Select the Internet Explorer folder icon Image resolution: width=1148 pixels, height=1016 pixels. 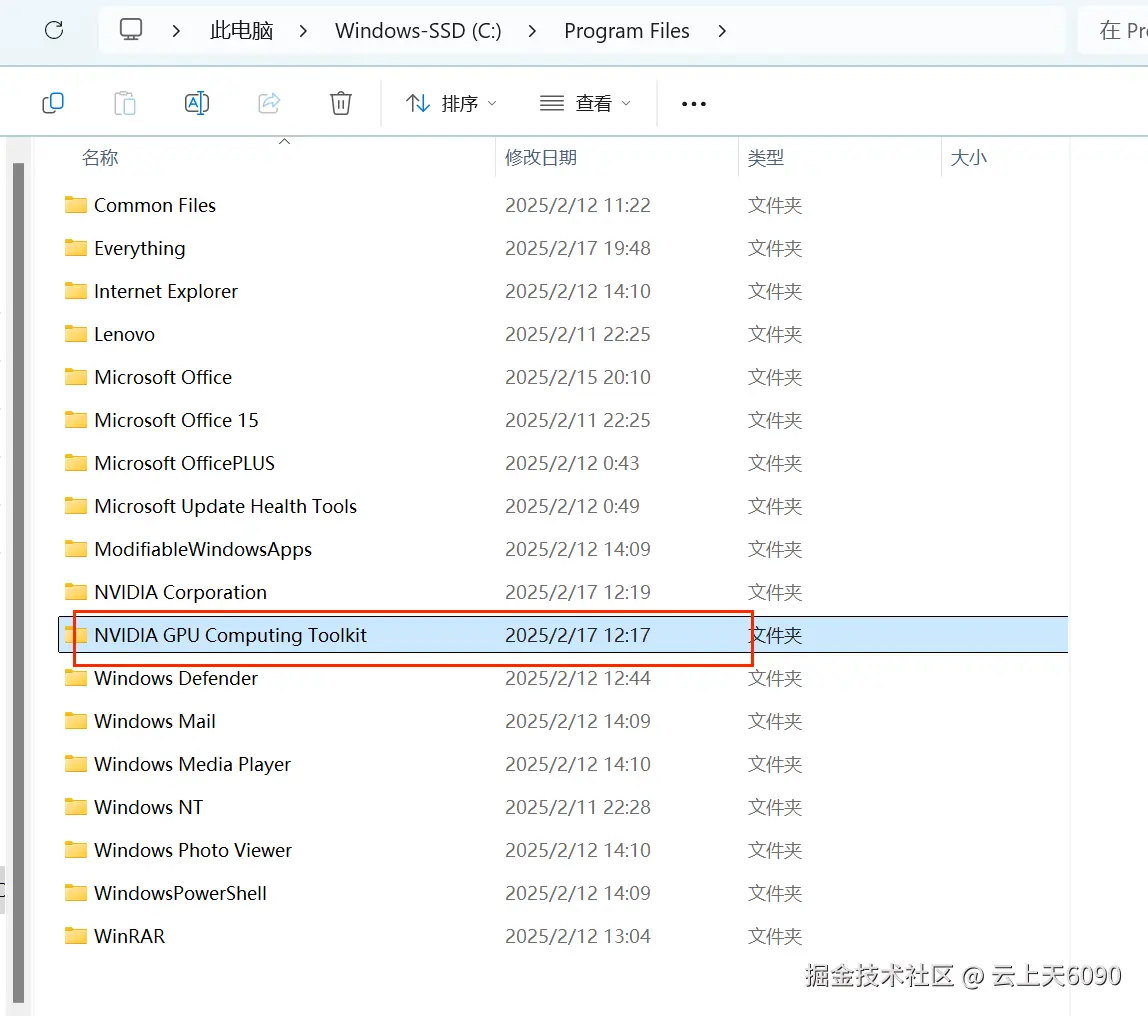click(75, 291)
